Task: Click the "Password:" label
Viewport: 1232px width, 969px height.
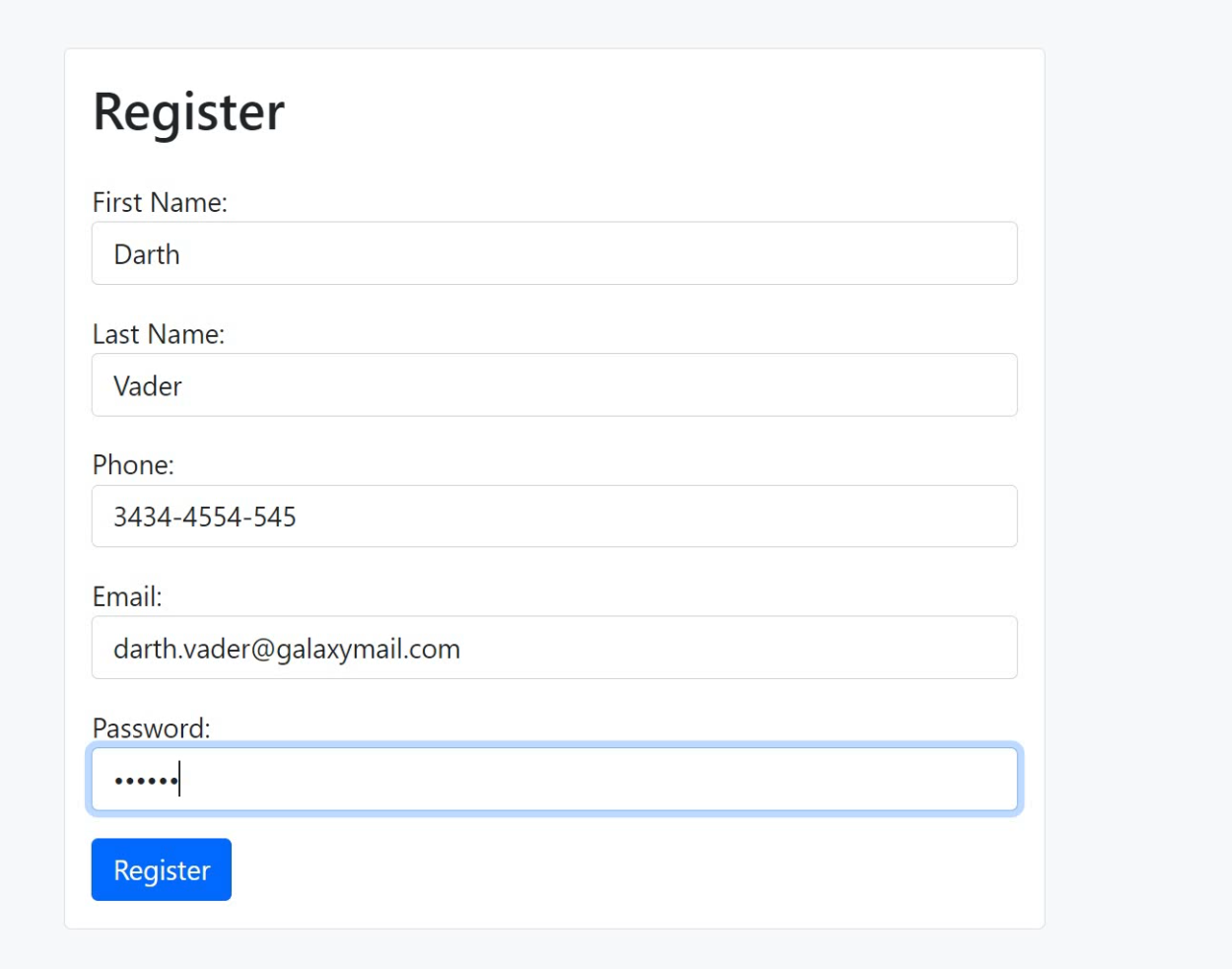Action: click(x=151, y=727)
